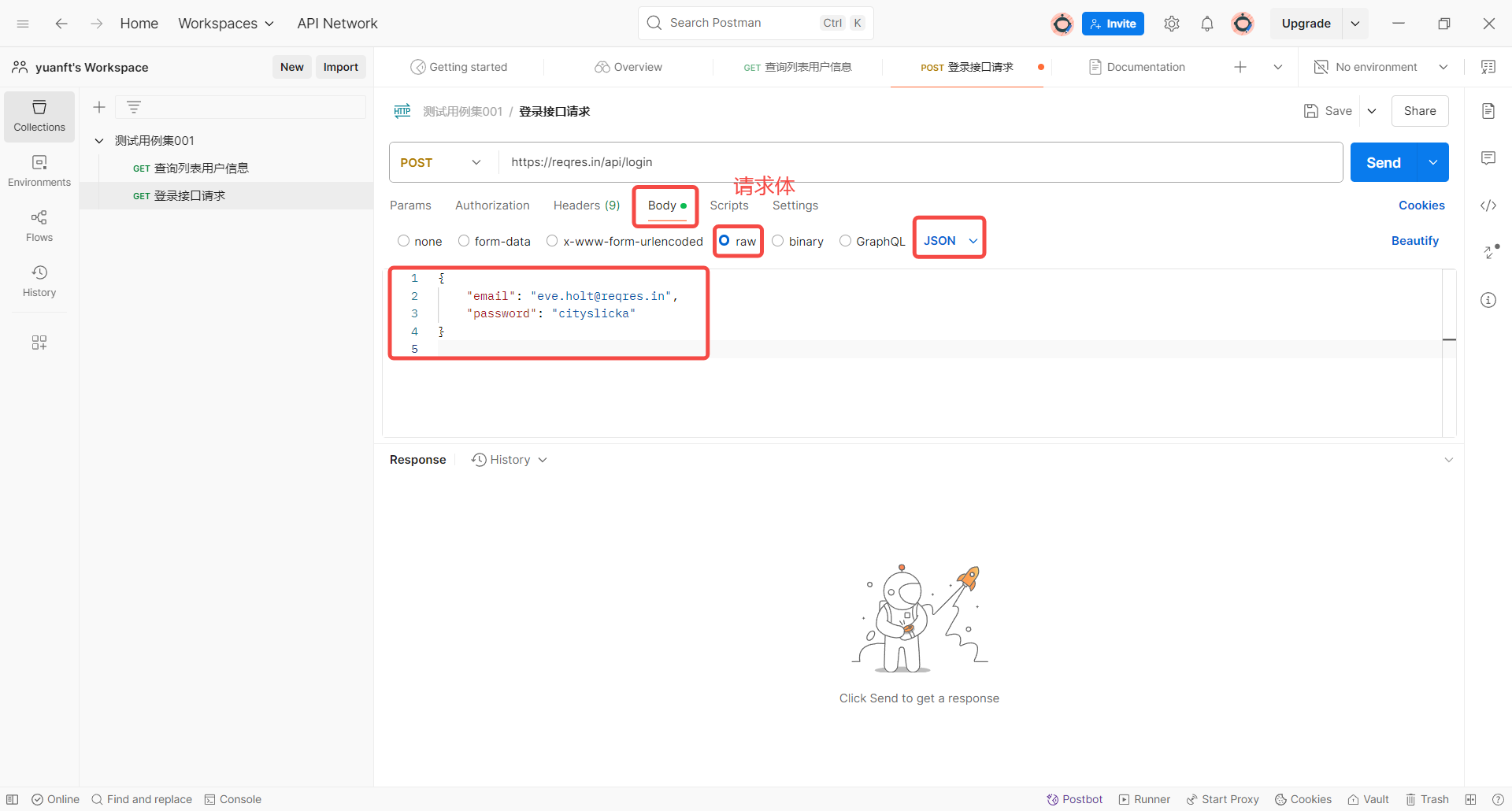Open the JSON format dropdown
Viewport: 1512px width, 811px height.
pyautogui.click(x=950, y=241)
